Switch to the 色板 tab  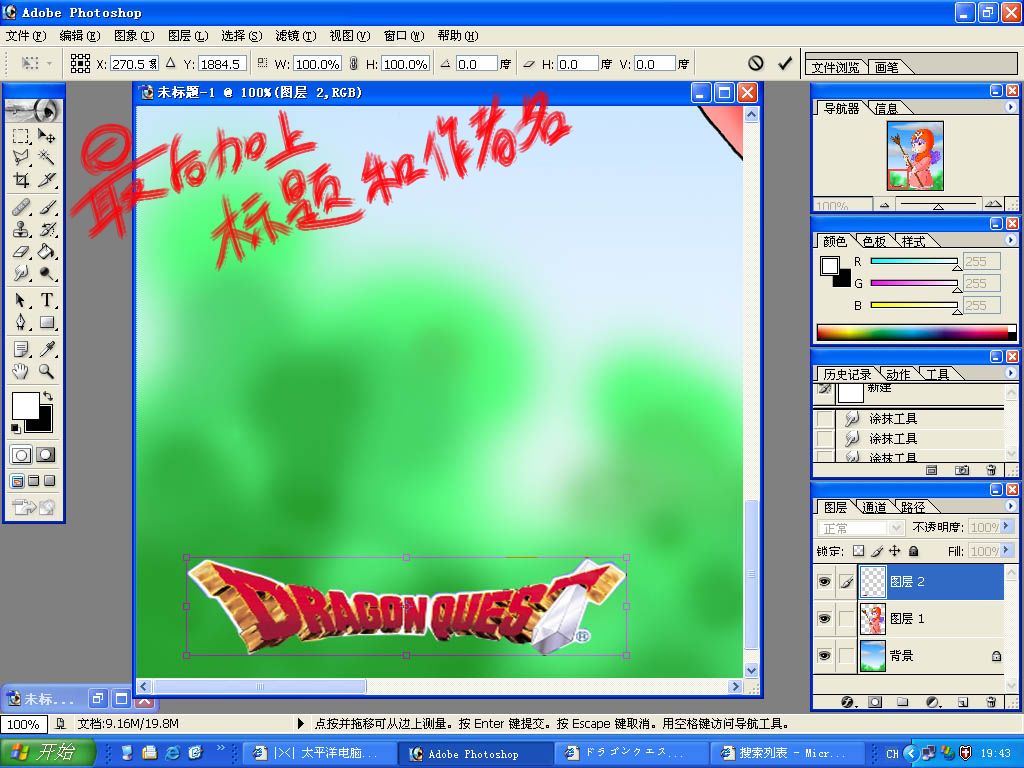(874, 242)
